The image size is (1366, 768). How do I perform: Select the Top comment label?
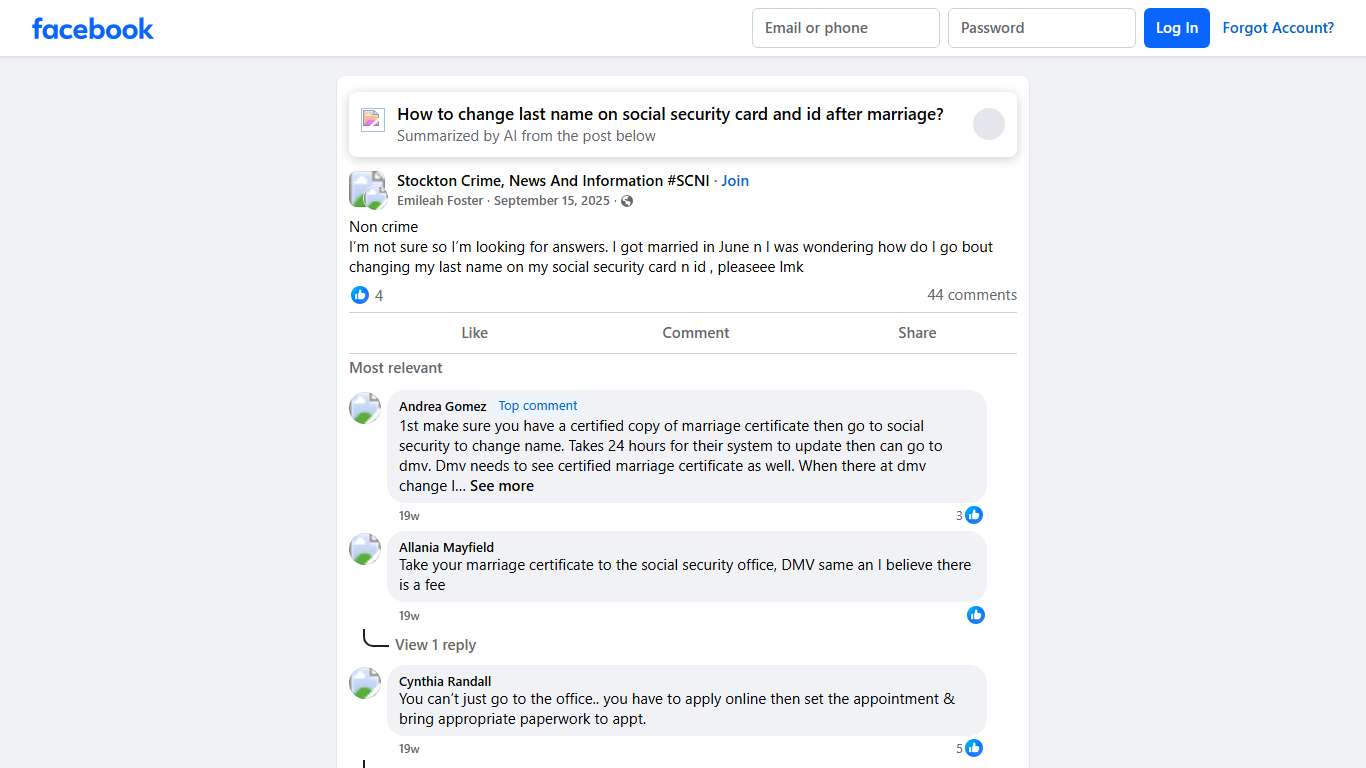pyautogui.click(x=538, y=405)
